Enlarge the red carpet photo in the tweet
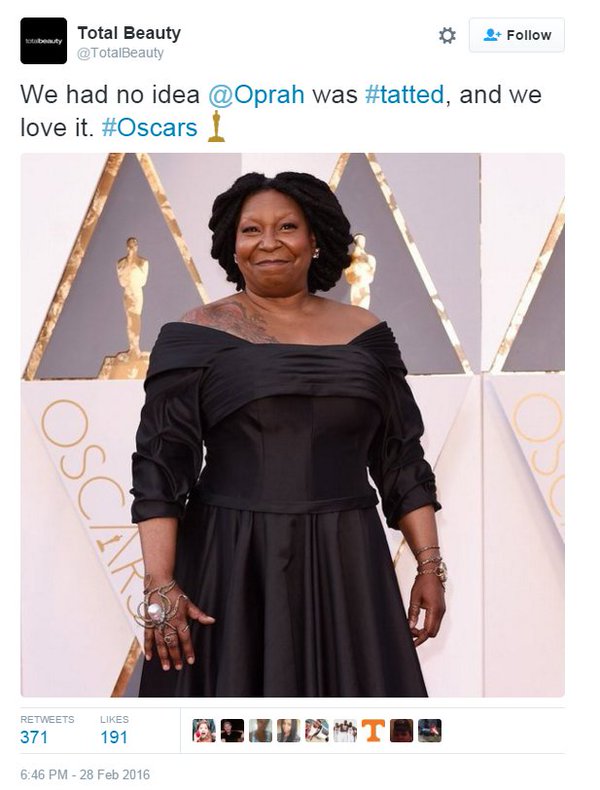The image size is (600, 790). pos(292,425)
